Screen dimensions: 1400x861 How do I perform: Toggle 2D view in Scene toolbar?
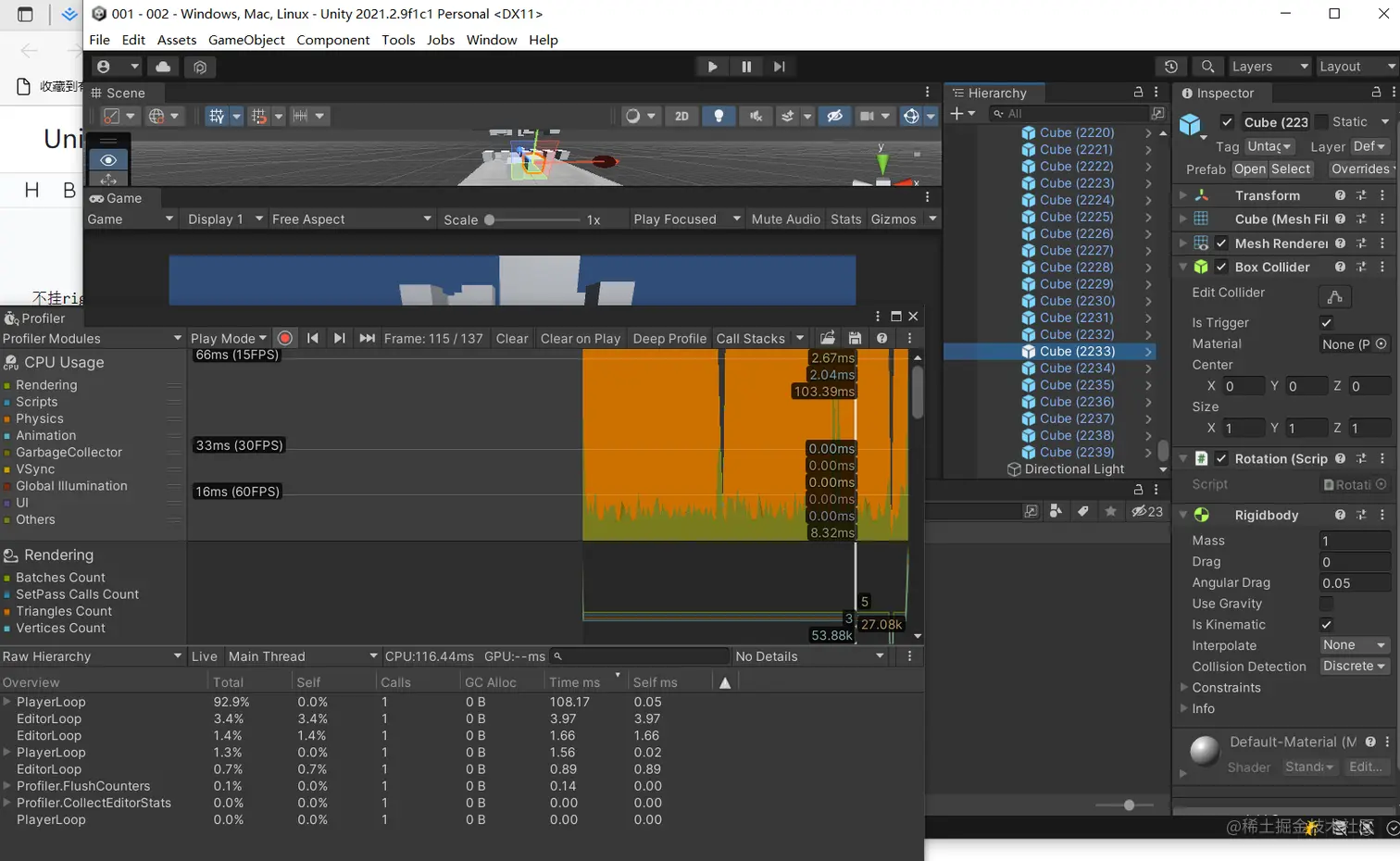[x=681, y=117]
